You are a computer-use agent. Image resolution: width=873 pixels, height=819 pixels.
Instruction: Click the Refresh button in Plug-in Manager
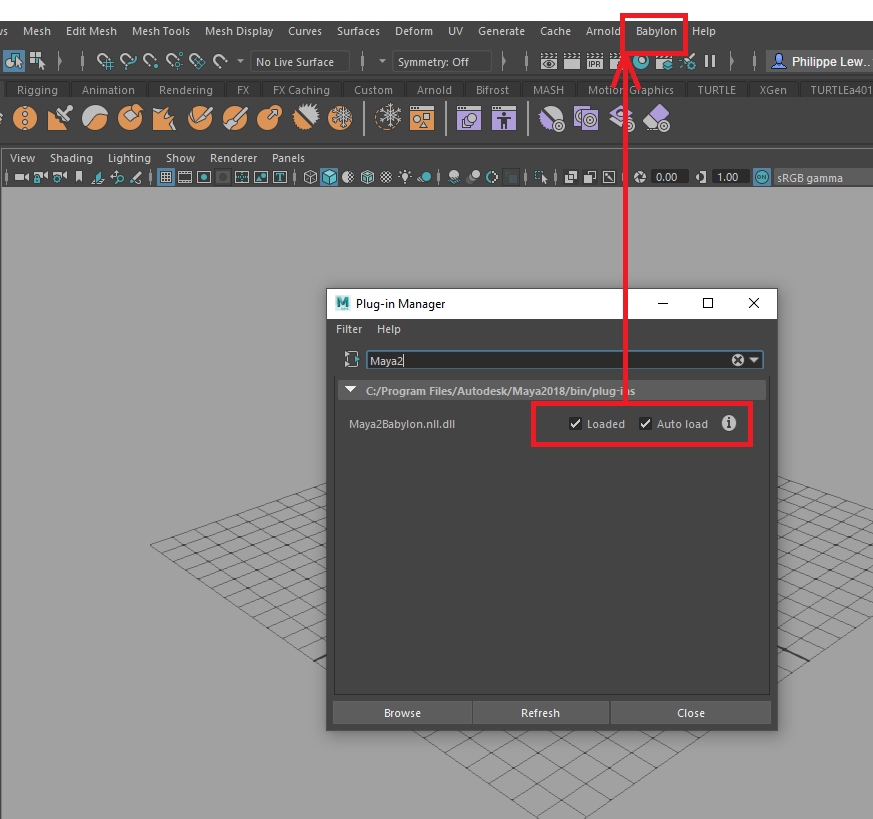(x=541, y=713)
